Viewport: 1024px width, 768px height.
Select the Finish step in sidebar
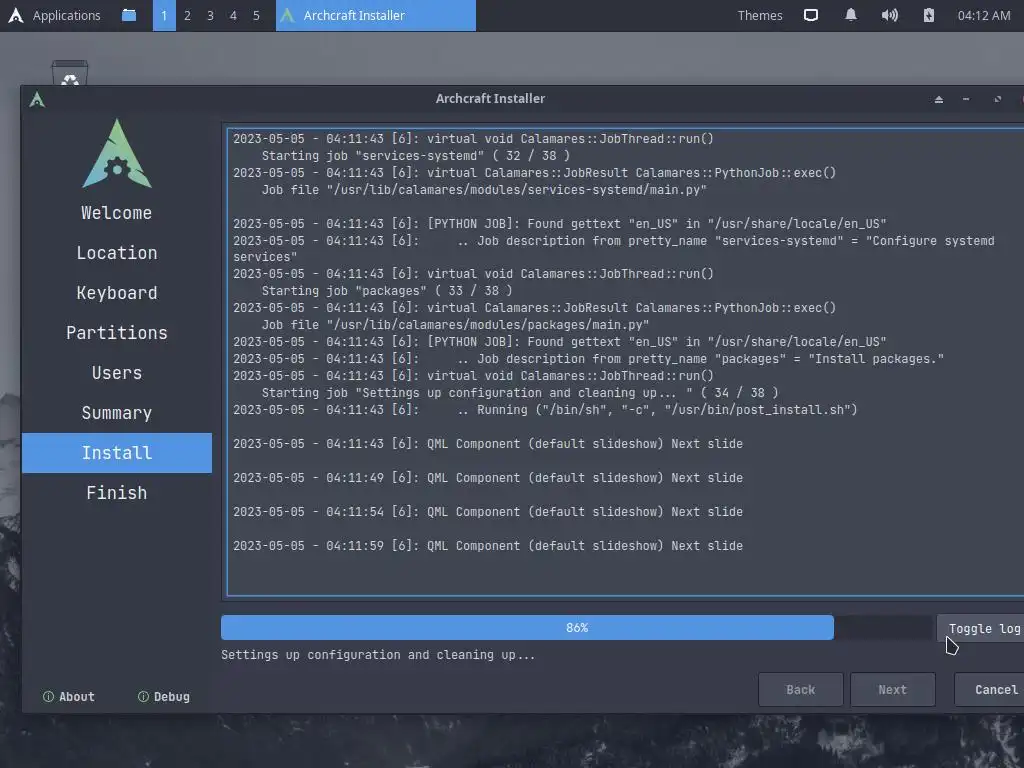click(117, 492)
